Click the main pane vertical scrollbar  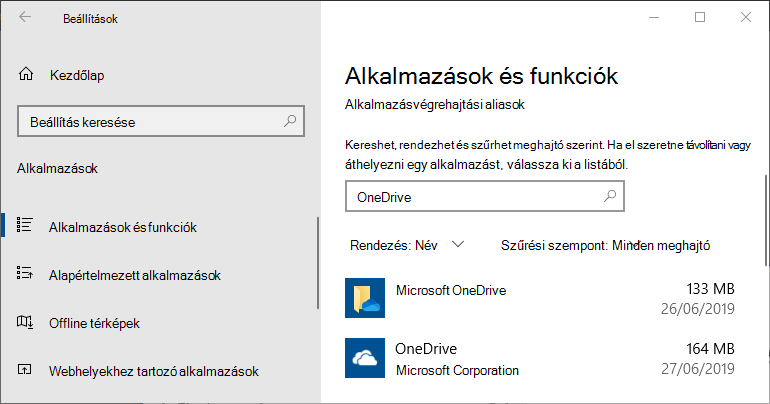[764, 219]
